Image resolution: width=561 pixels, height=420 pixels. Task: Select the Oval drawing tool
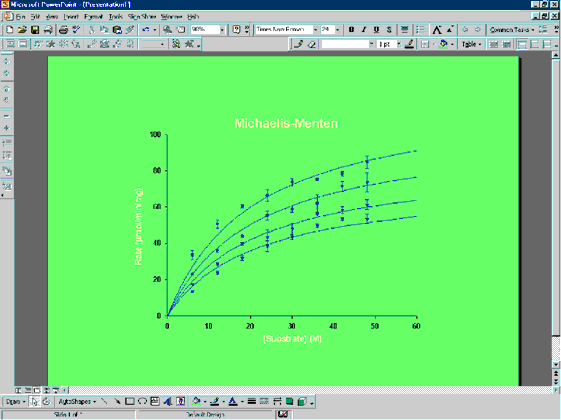(142, 401)
